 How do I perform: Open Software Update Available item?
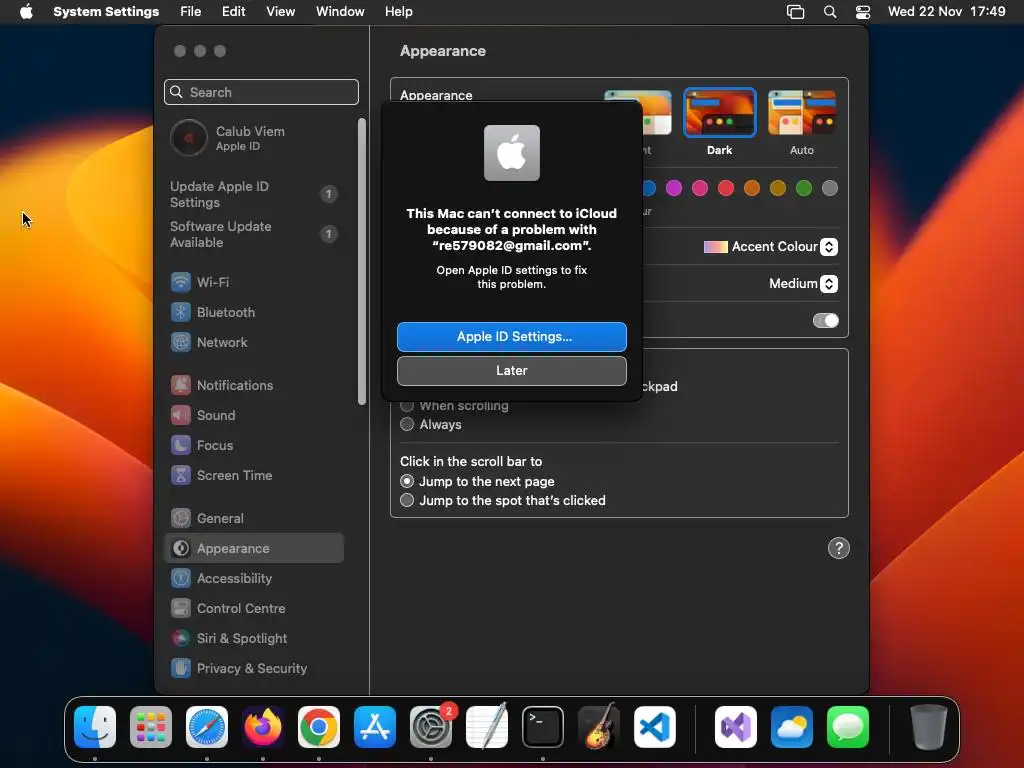(253, 234)
